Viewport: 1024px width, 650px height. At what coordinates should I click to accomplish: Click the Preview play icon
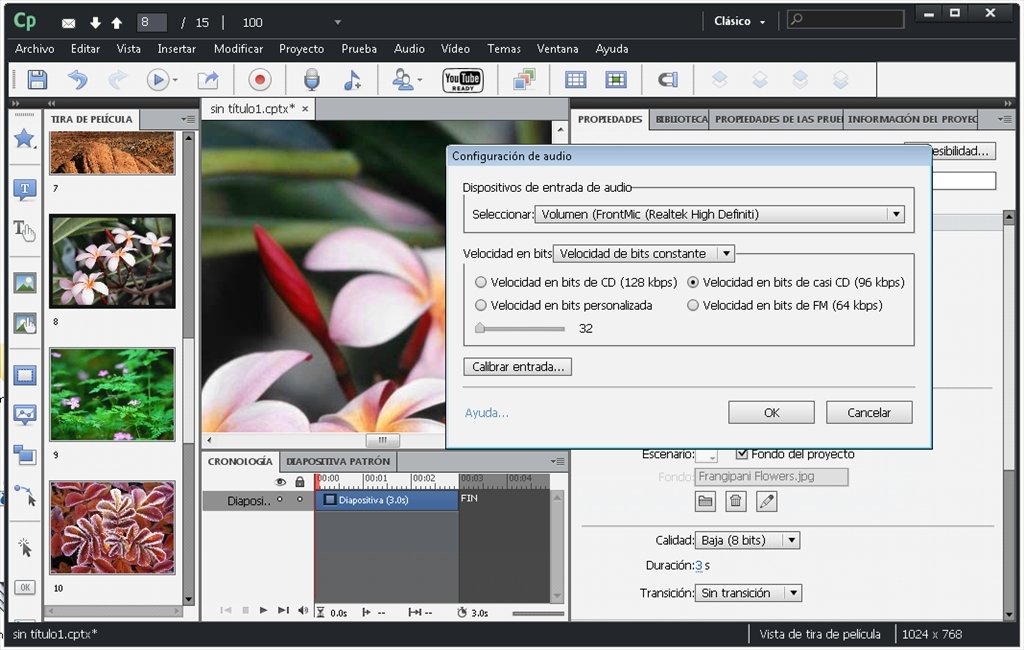click(x=157, y=80)
